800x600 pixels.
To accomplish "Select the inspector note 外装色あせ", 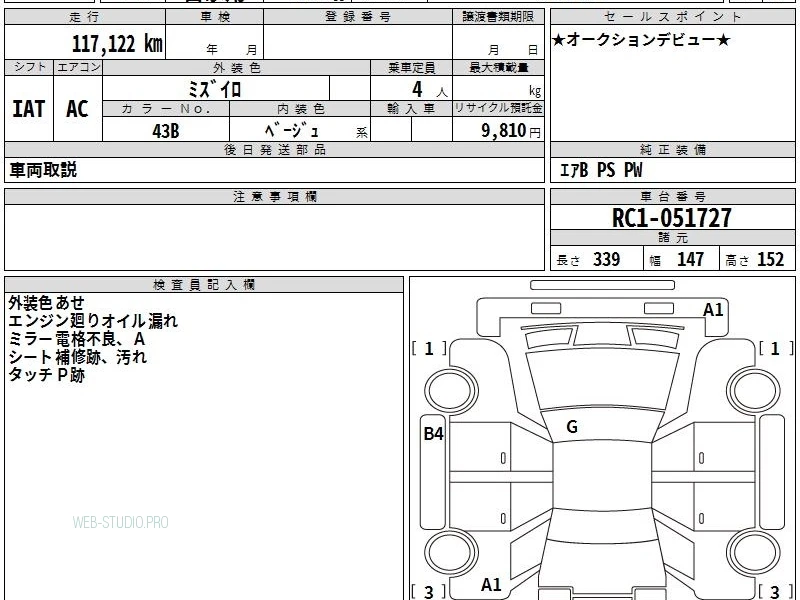I will pyautogui.click(x=46, y=303).
